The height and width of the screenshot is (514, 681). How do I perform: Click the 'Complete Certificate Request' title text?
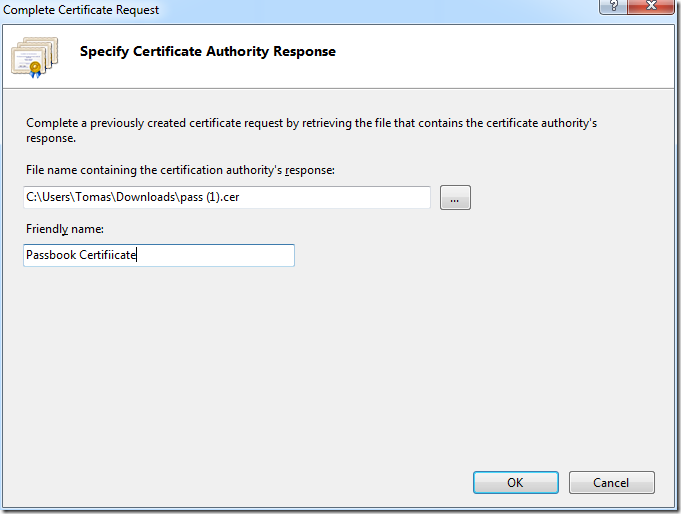(81, 10)
